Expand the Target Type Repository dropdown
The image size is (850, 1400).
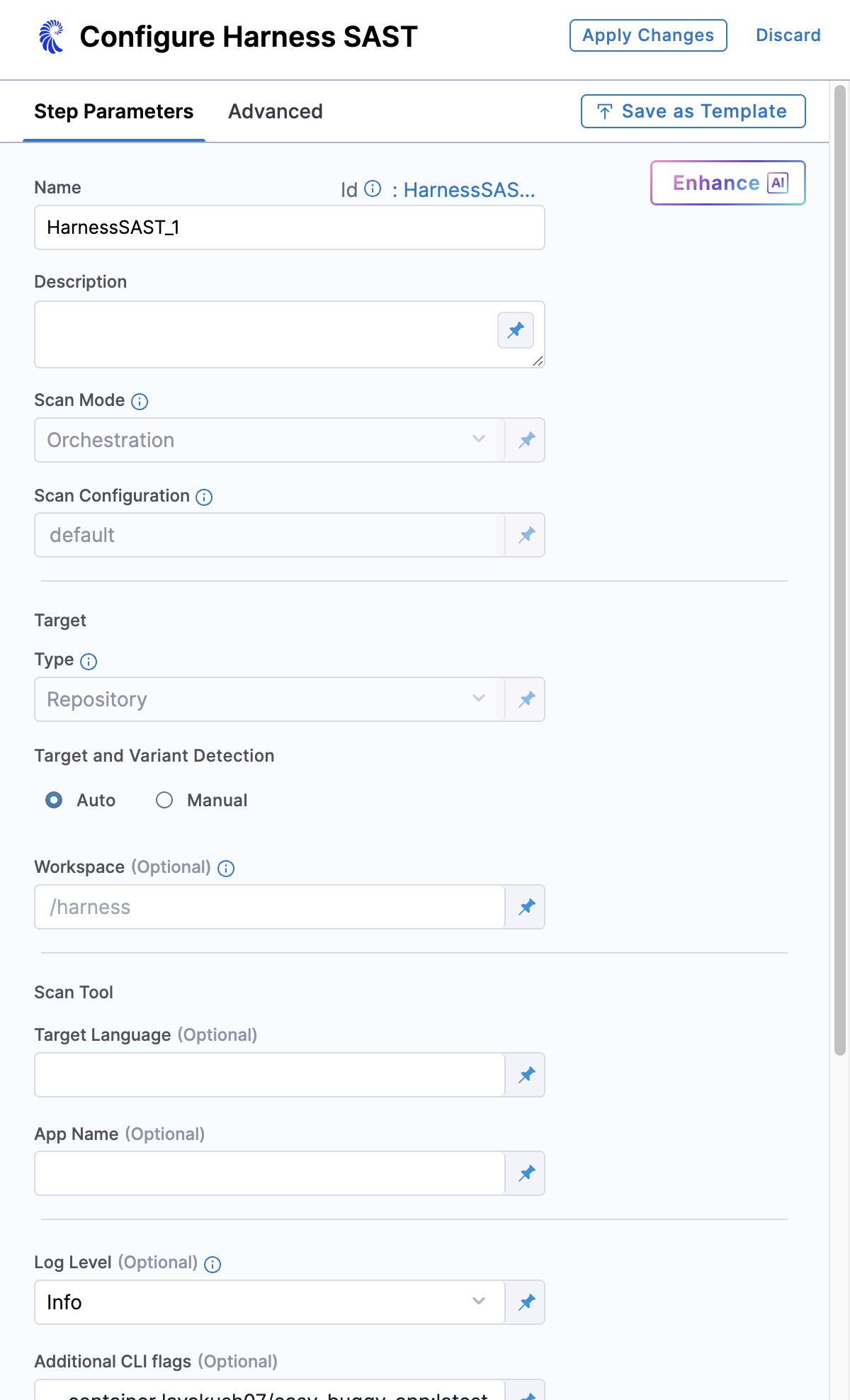click(269, 699)
